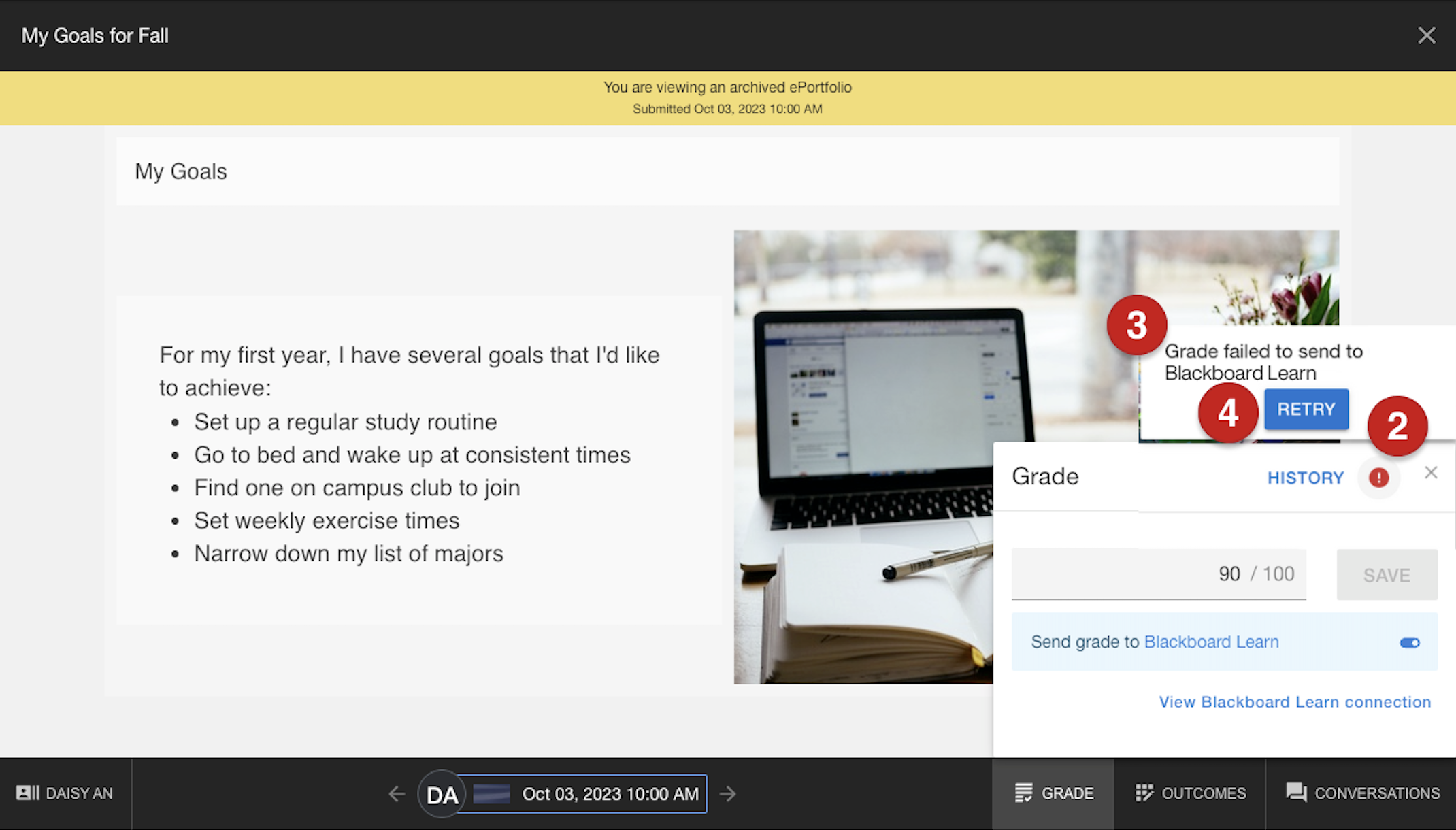This screenshot has height=830, width=1456.
Task: Click the 'Set weekly exercise times' bullet
Action: [x=327, y=520]
